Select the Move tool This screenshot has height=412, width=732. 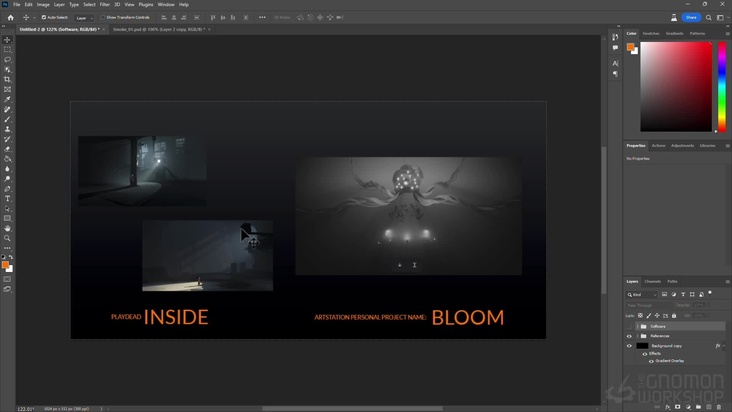[7, 40]
